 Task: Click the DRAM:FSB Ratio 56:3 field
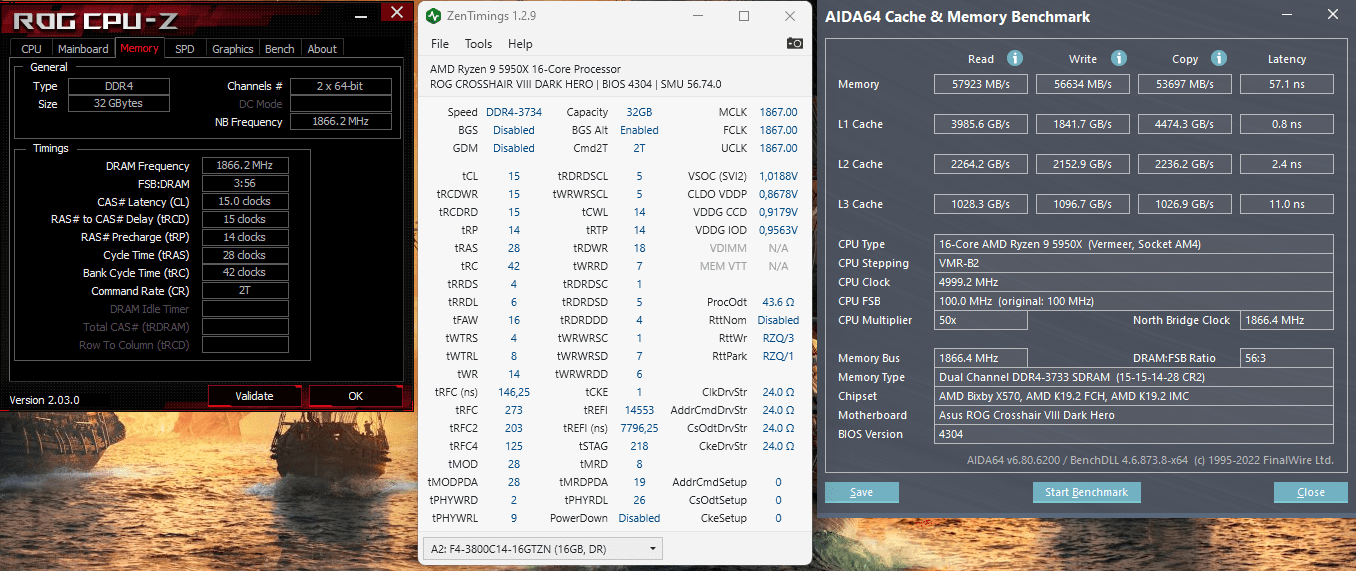point(1285,358)
